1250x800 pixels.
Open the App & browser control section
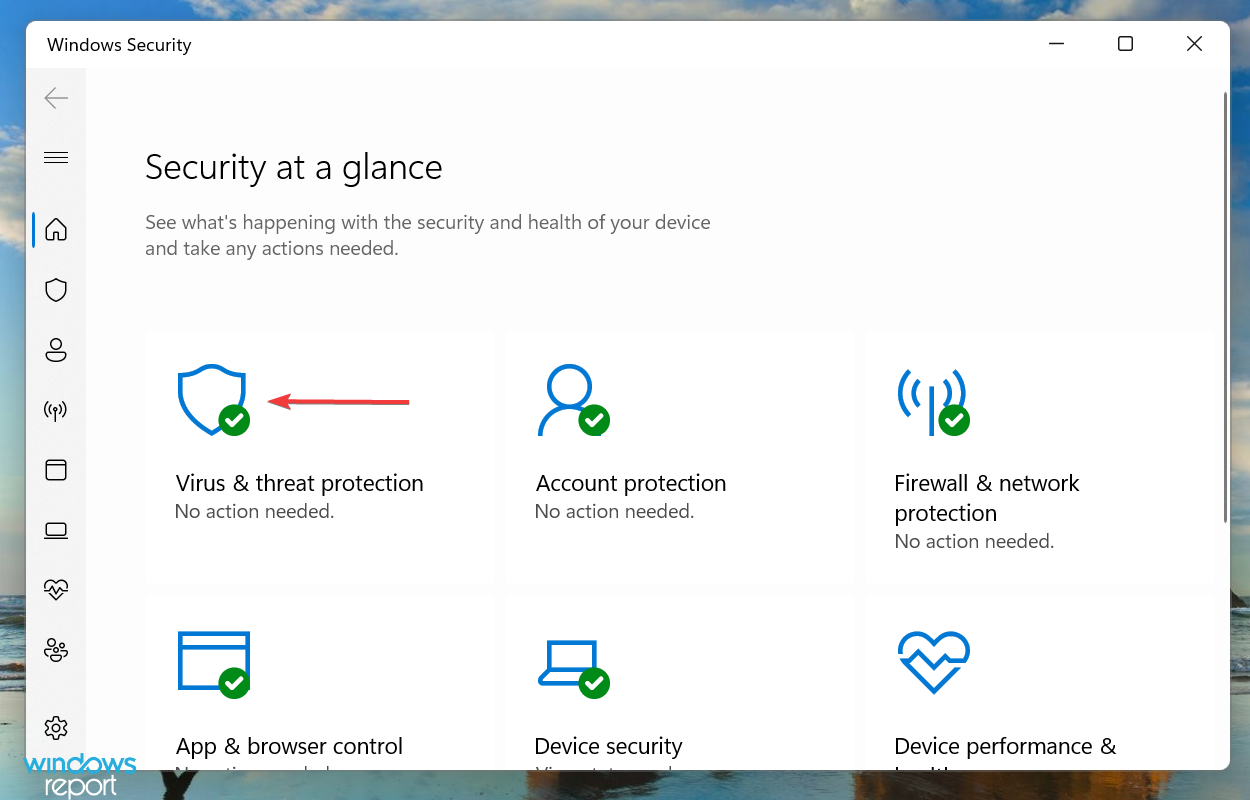pos(289,746)
